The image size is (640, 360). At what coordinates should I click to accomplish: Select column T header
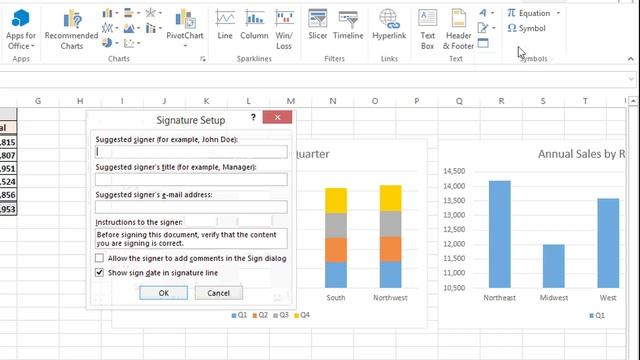[585, 101]
